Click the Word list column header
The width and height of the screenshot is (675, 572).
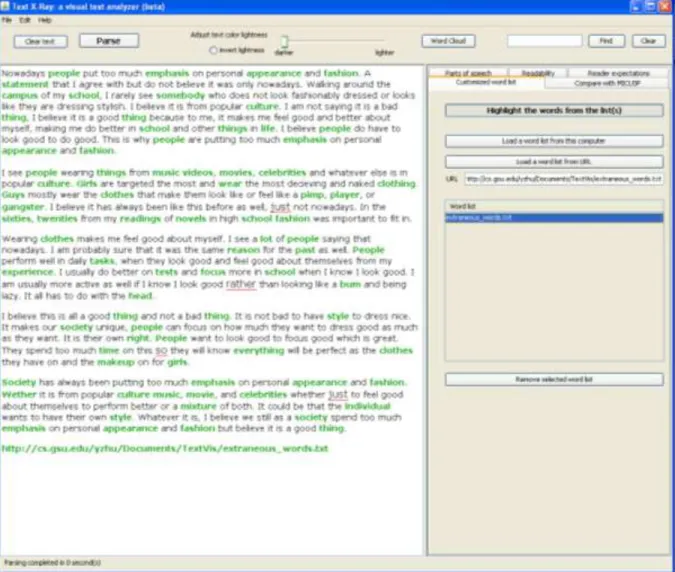554,207
